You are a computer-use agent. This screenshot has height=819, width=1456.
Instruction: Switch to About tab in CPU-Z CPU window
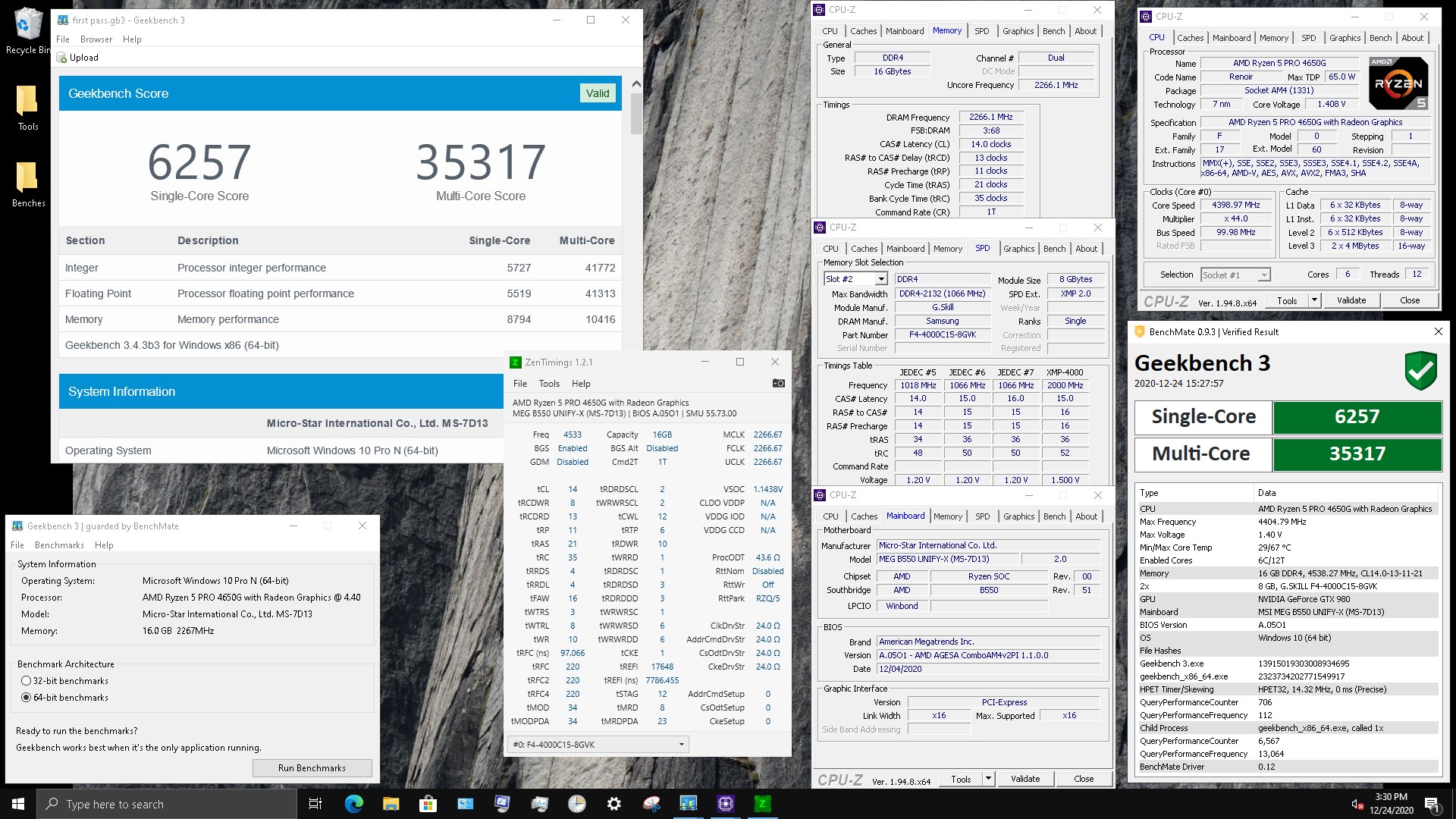point(1412,38)
